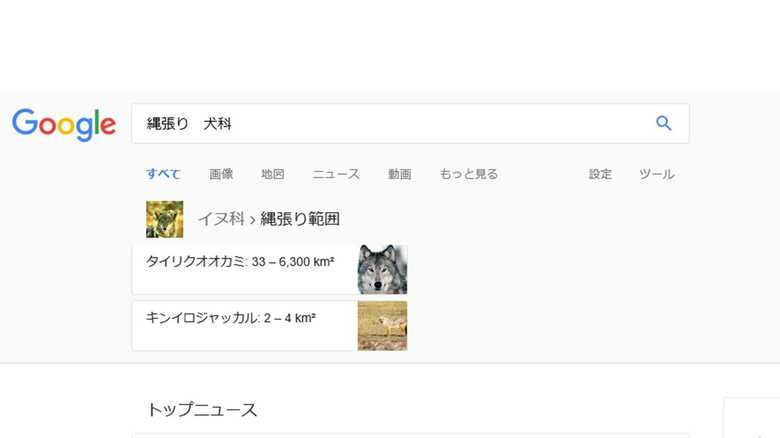Click the chevron between イヌ科 and 縄張り範囲
This screenshot has height=438, width=780.
252,219
